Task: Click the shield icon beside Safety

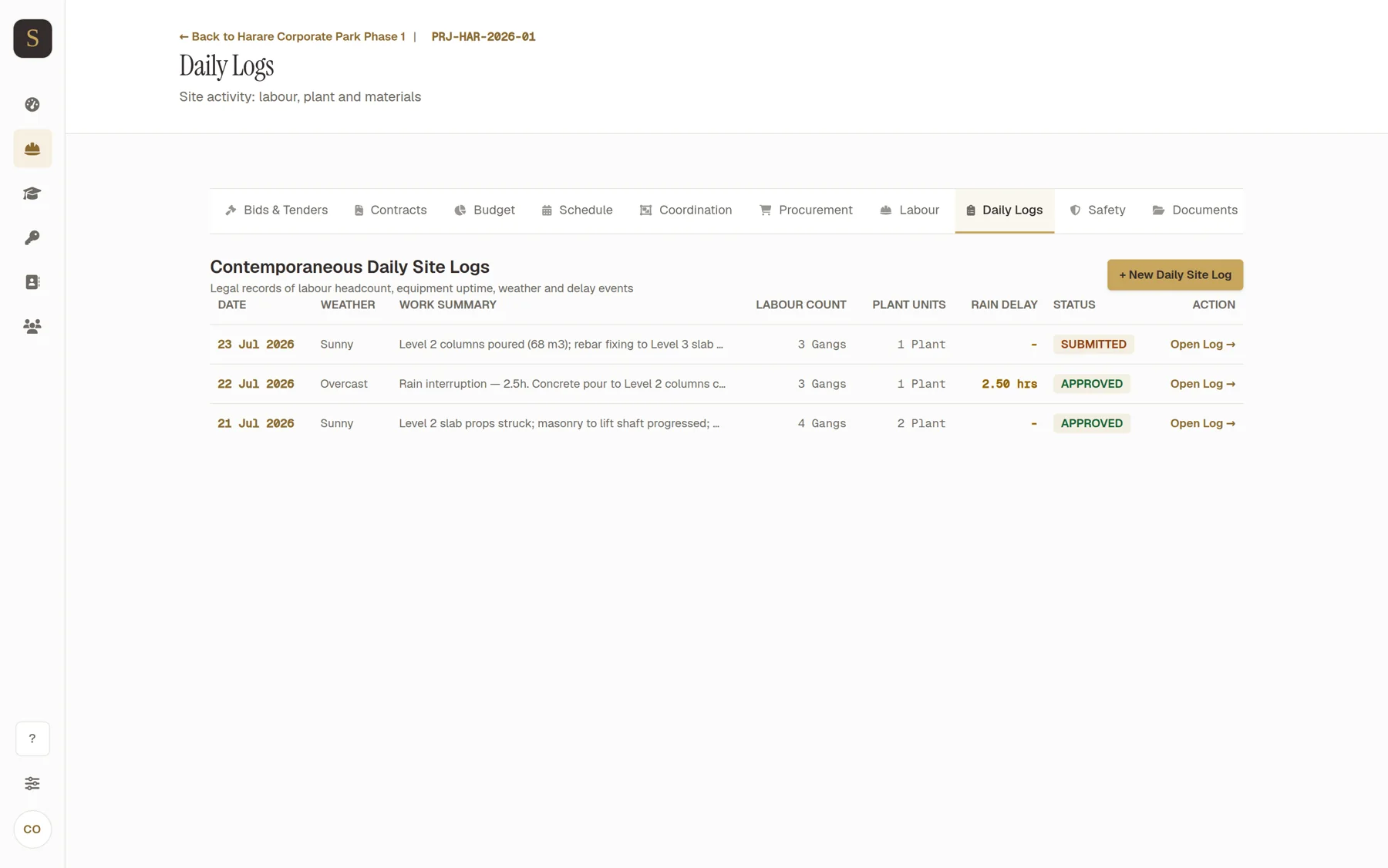Action: coord(1075,210)
